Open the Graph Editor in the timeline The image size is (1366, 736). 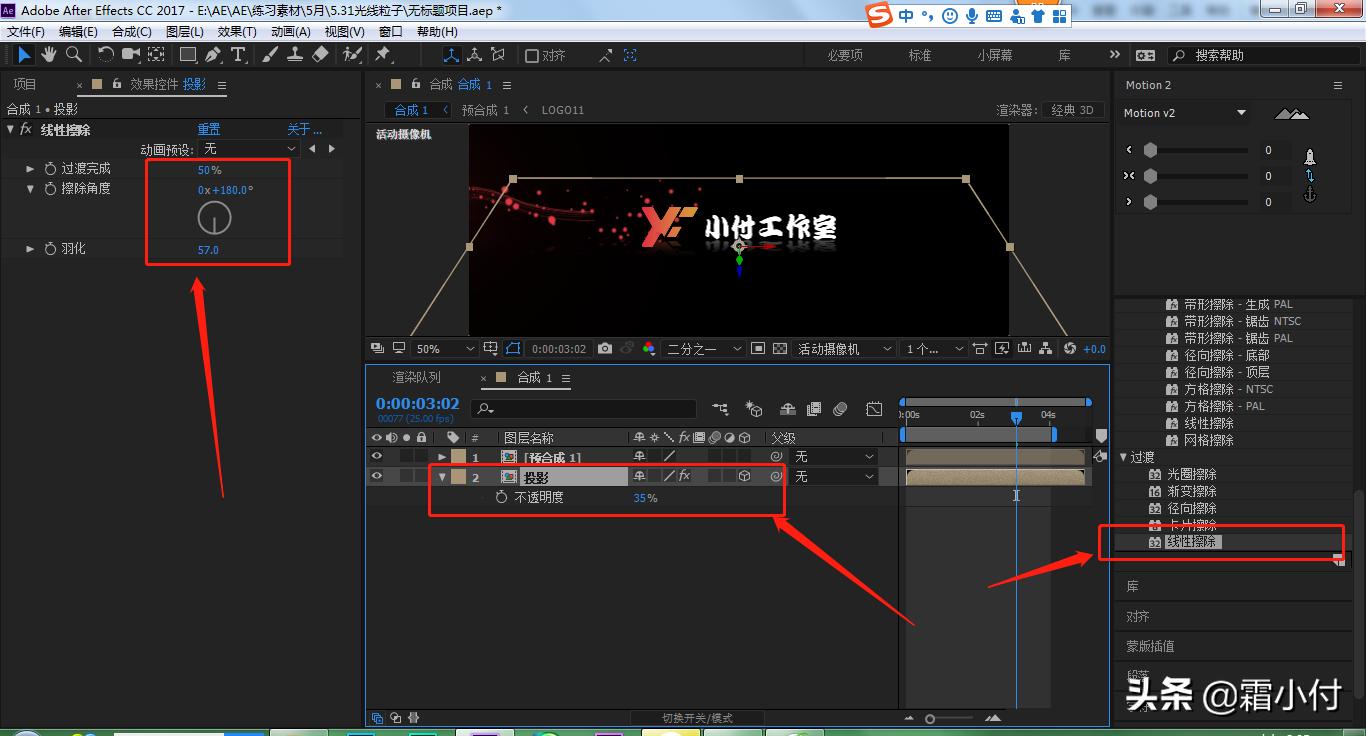(875, 407)
